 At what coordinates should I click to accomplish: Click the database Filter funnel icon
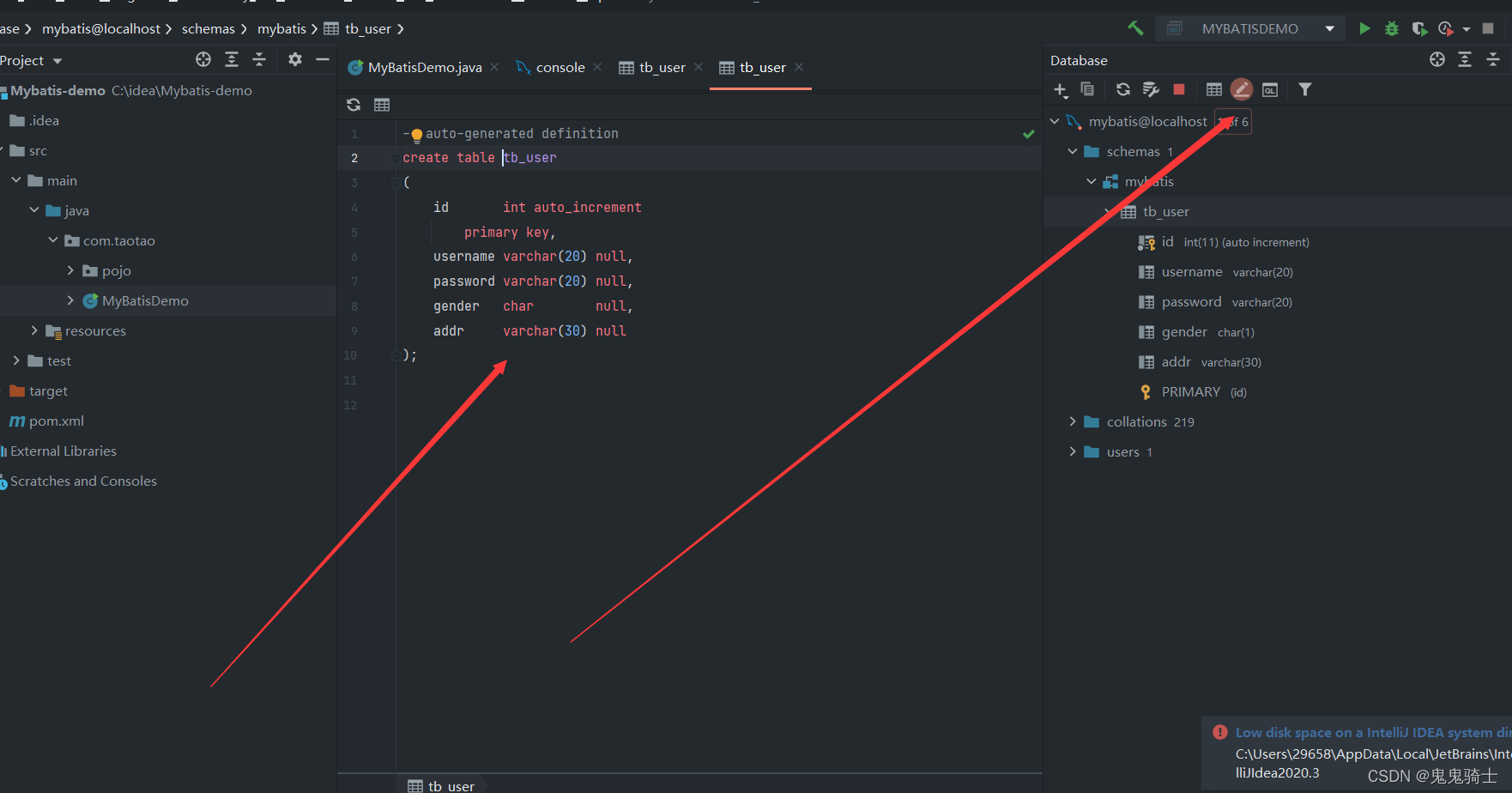1304,89
